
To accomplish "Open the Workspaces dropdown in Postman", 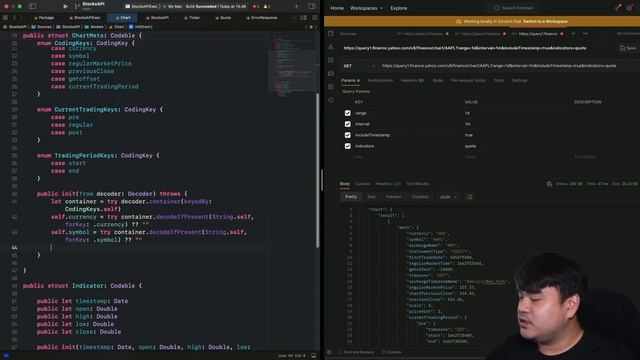I will pos(366,8).
